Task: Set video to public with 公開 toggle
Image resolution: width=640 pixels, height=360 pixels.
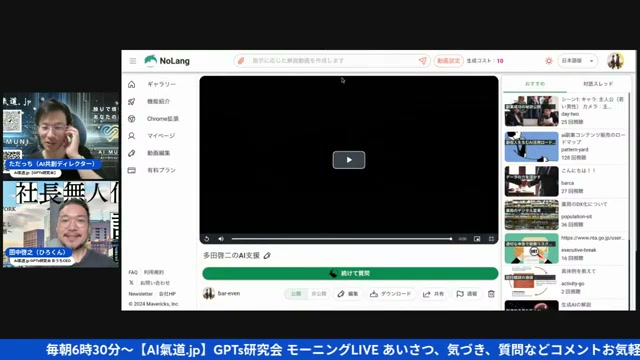Action: 296,294
